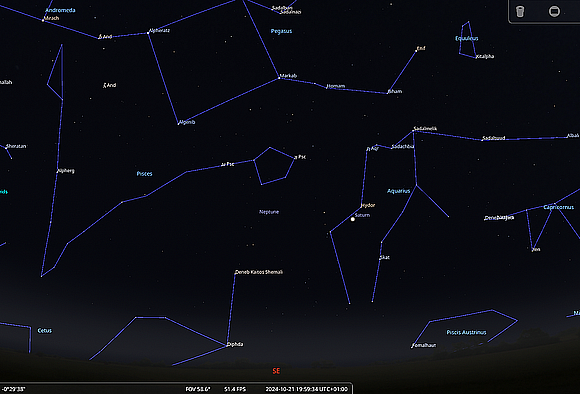The height and width of the screenshot is (394, 580).
Task: Select the star Alpheratz
Action: [x=148, y=33]
